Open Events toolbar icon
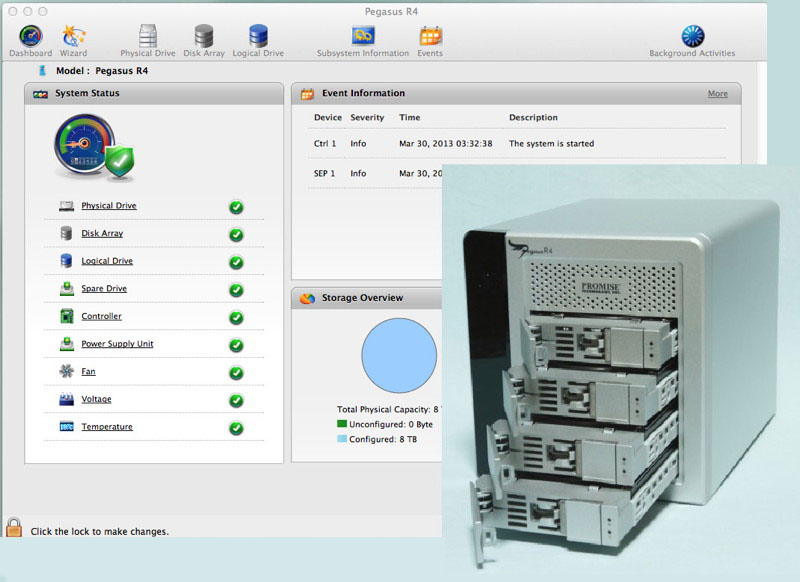This screenshot has height=582, width=800. click(x=430, y=37)
